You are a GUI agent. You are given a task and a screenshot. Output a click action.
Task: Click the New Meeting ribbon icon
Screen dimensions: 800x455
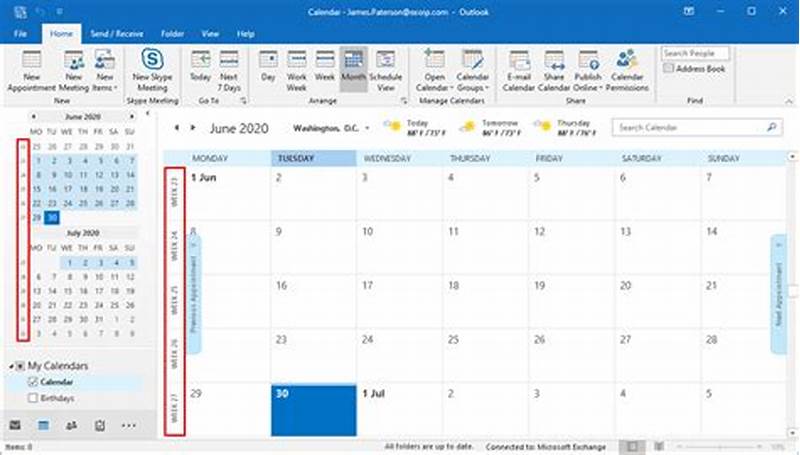(74, 71)
